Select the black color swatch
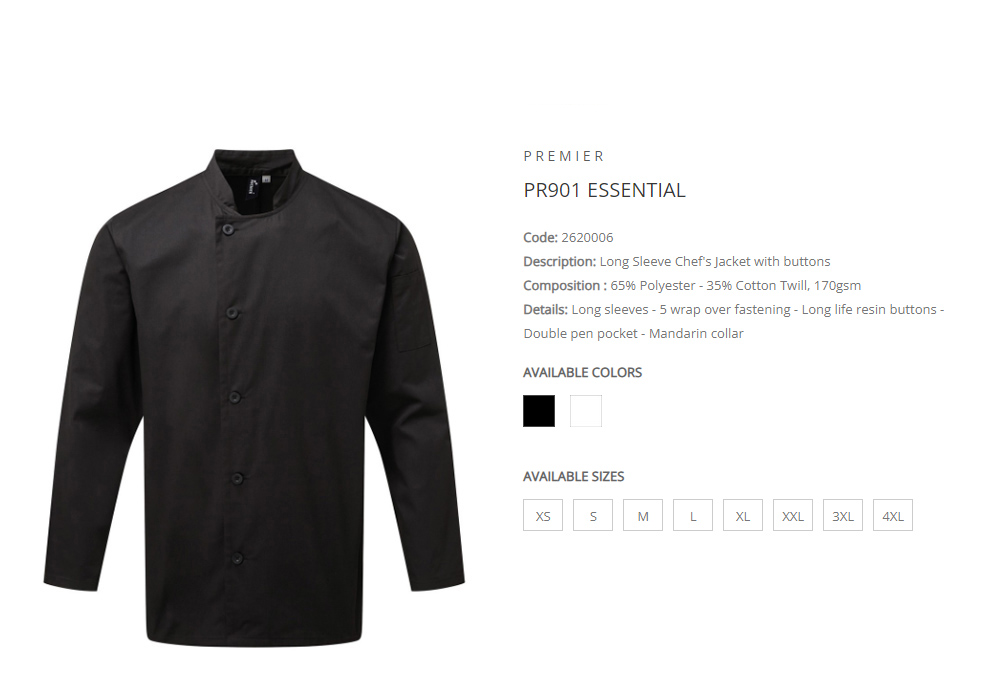Image resolution: width=991 pixels, height=686 pixels. [538, 411]
